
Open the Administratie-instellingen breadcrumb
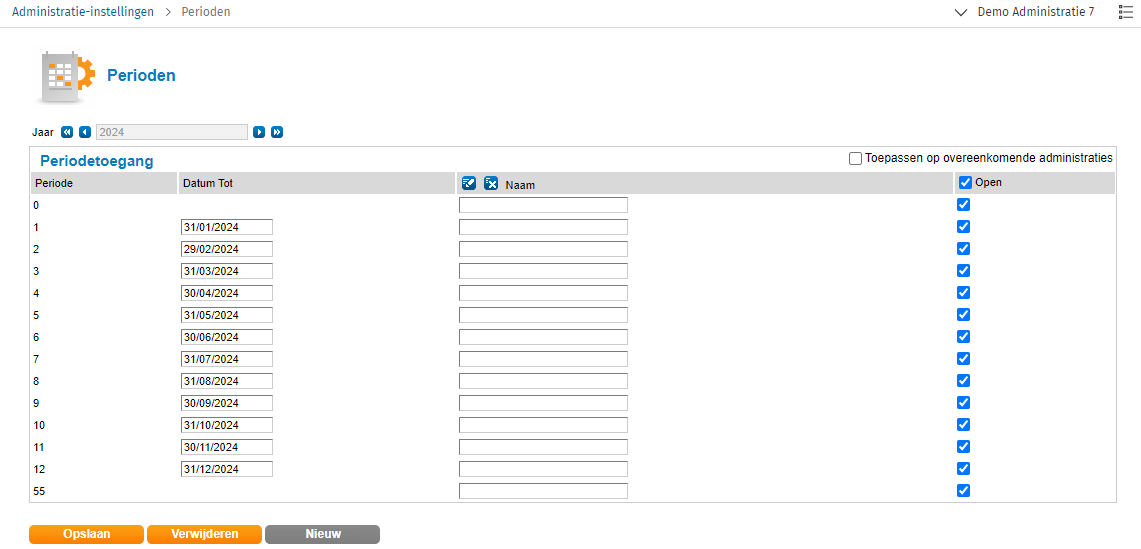(x=83, y=12)
